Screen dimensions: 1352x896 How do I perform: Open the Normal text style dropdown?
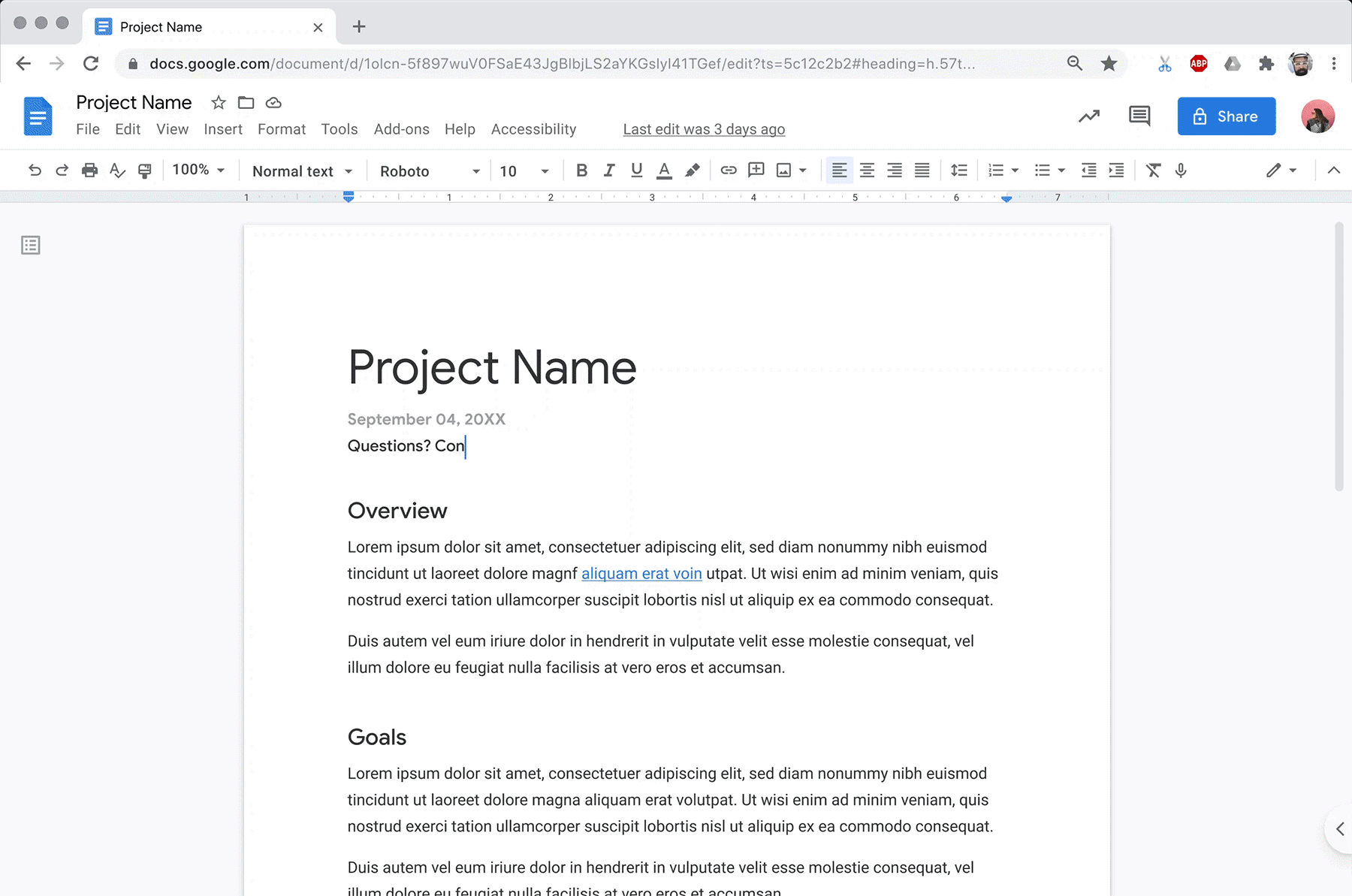[x=302, y=171]
